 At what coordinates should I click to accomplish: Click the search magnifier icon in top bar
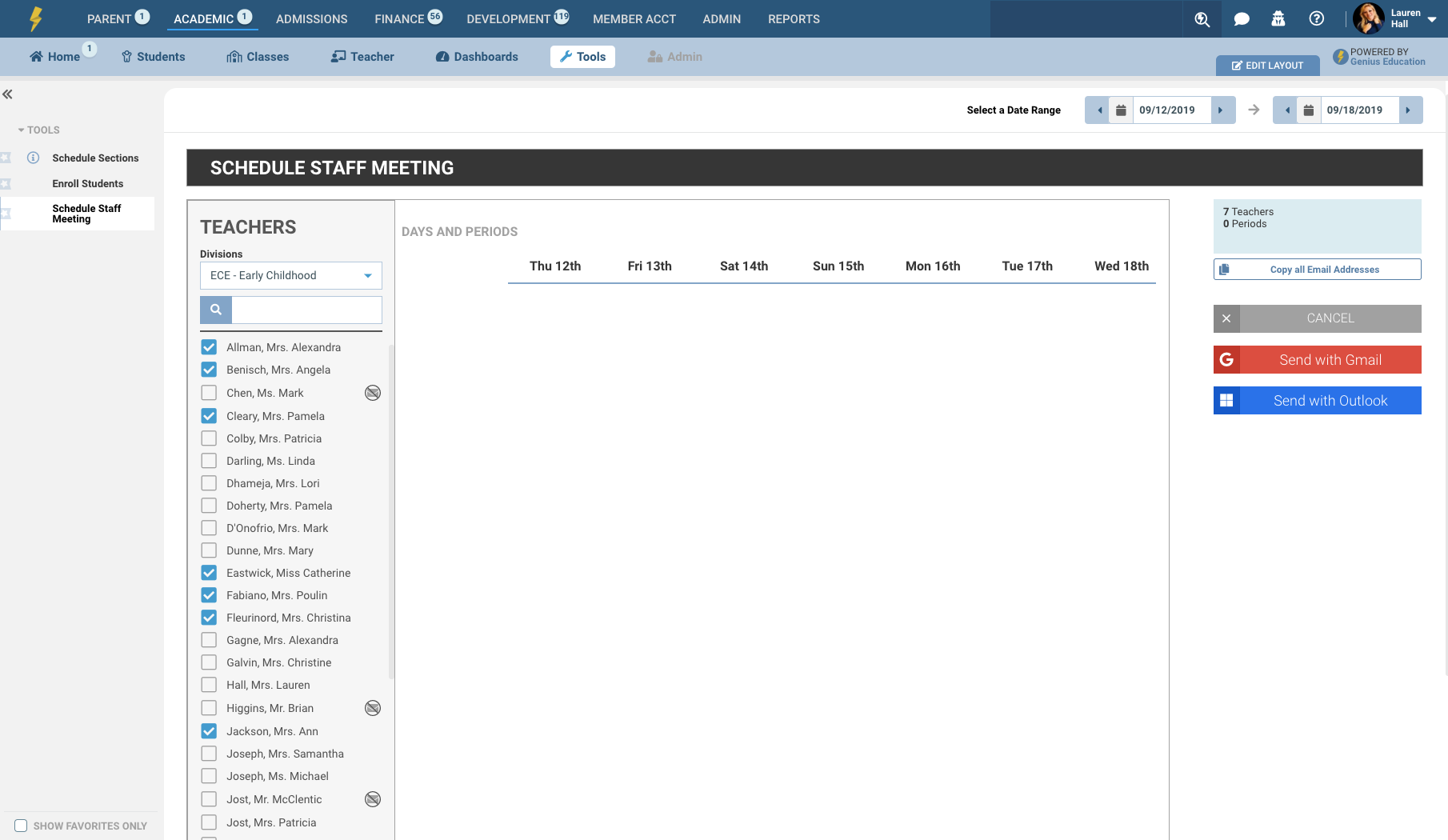pos(1202,19)
